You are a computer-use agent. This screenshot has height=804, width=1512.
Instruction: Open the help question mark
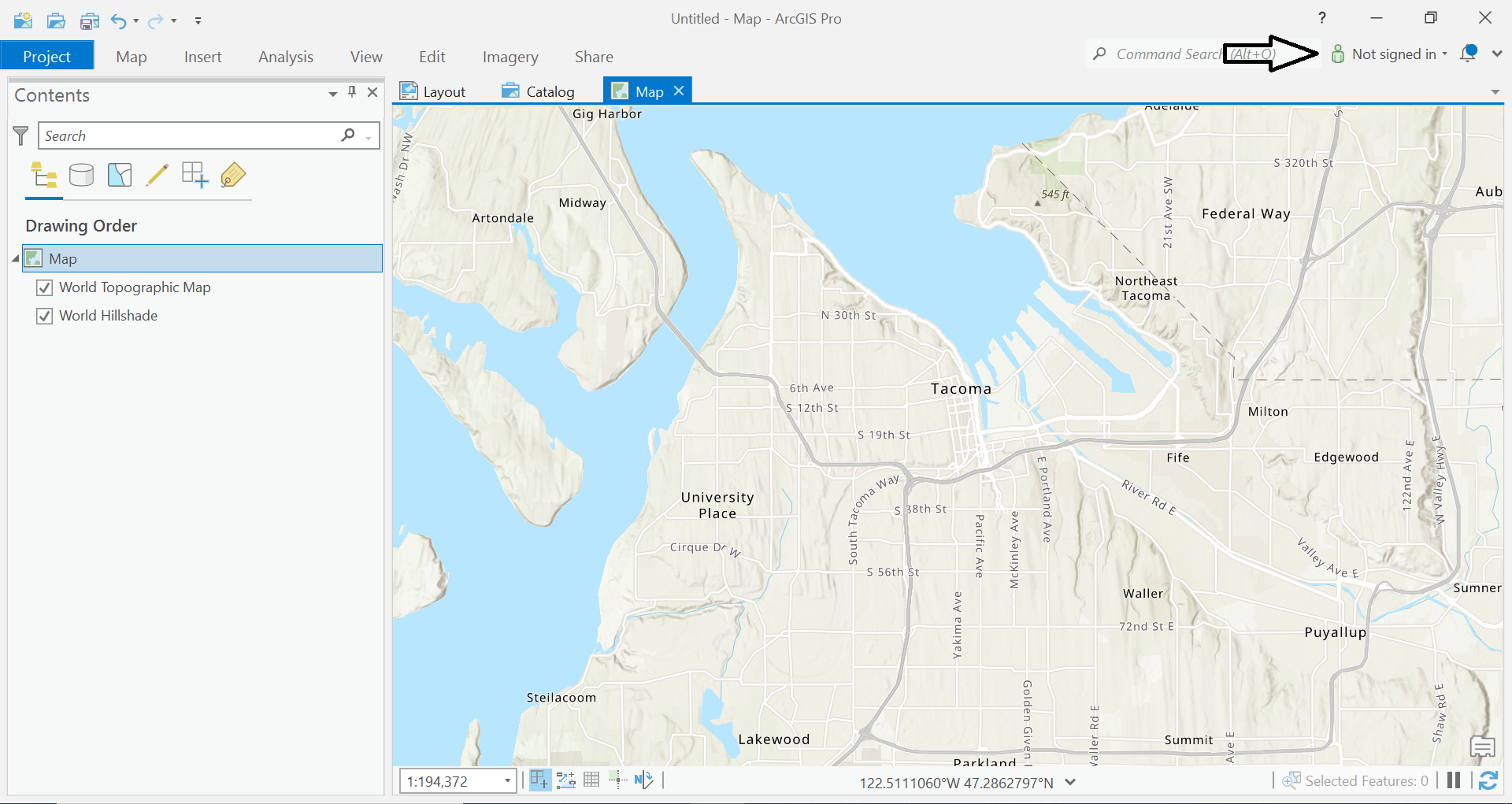[1322, 18]
